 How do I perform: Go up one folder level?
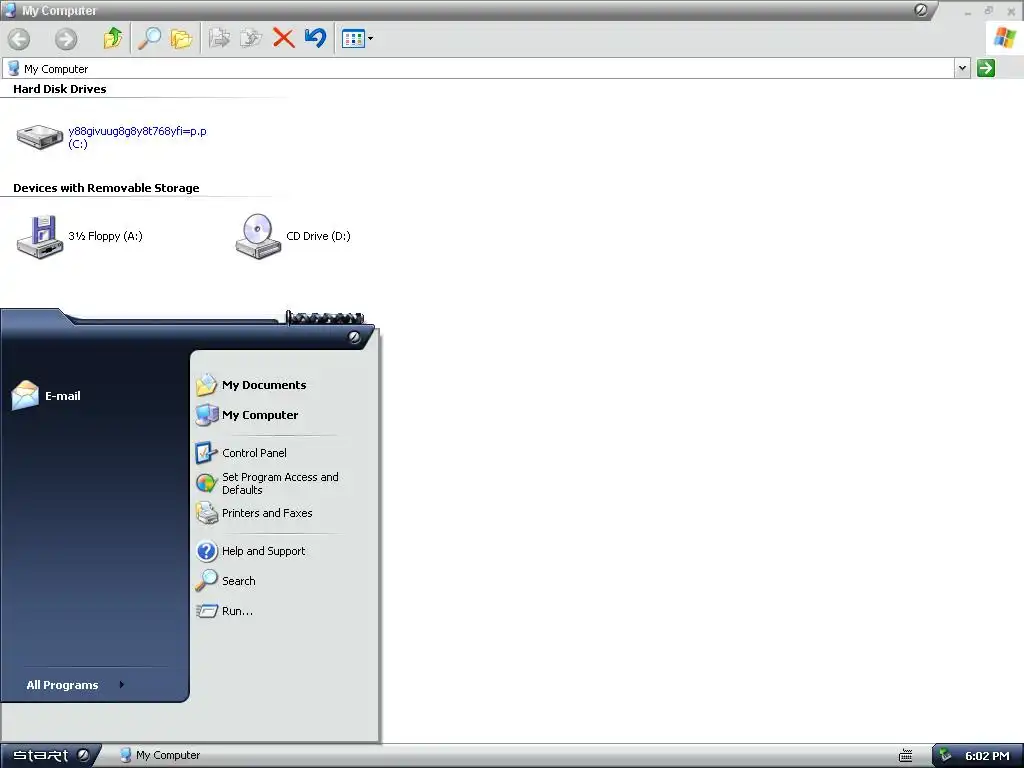(113, 38)
